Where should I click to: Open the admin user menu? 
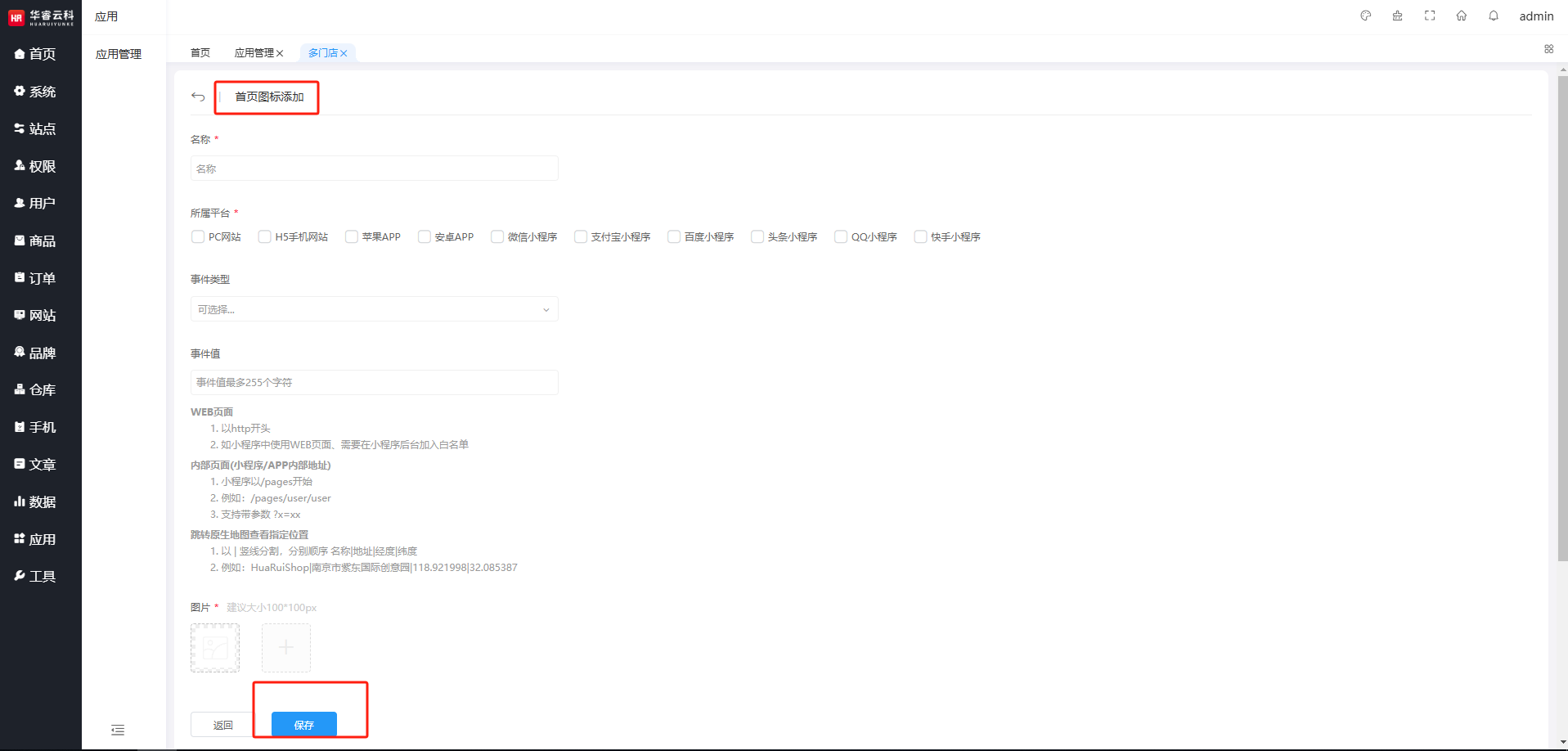[x=1535, y=16]
